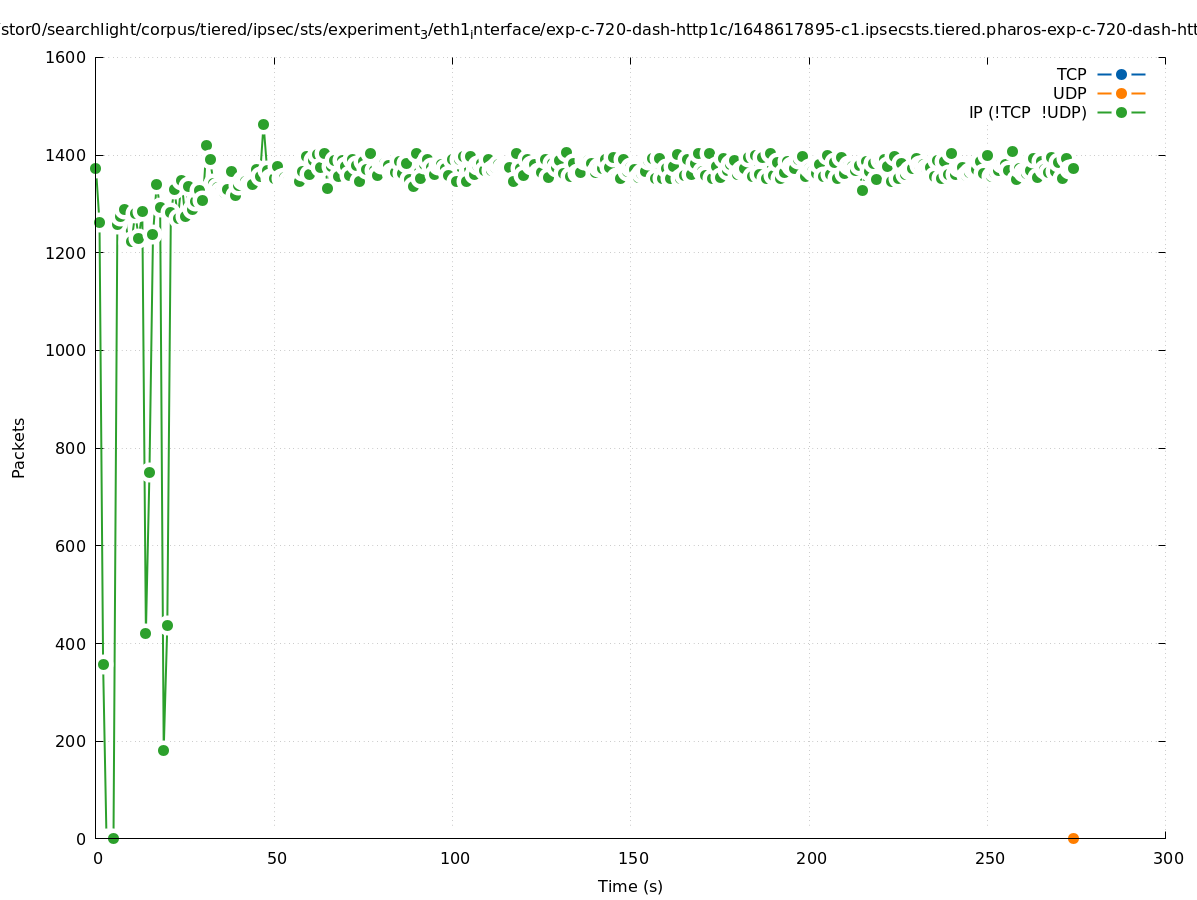Screen dimensions: 1197x900
Task: Toggle the TCP series legend label
Action: pyautogui.click(x=1071, y=74)
